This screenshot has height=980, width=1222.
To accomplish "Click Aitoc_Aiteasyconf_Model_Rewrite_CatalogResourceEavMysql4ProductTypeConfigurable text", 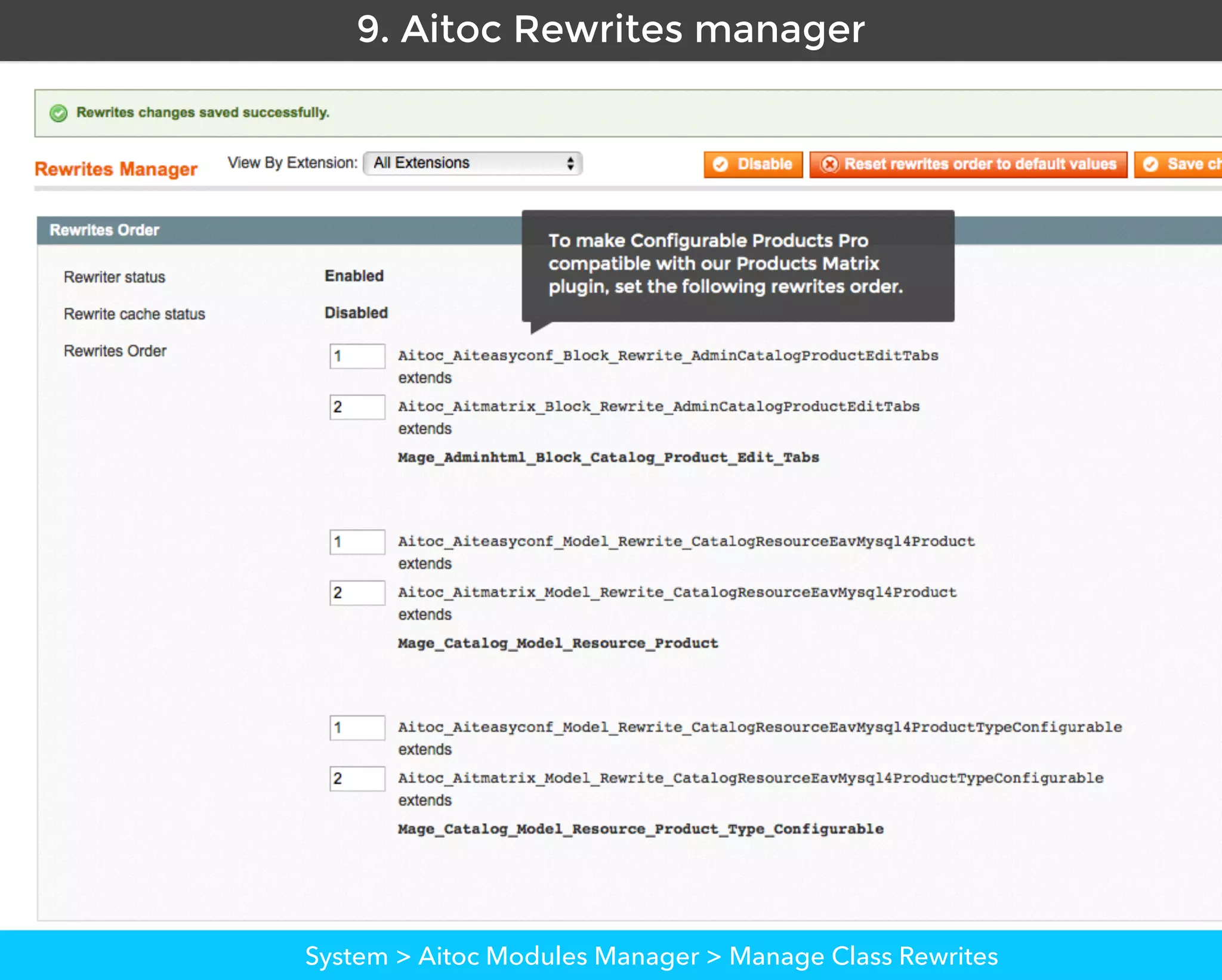I will coord(760,727).
